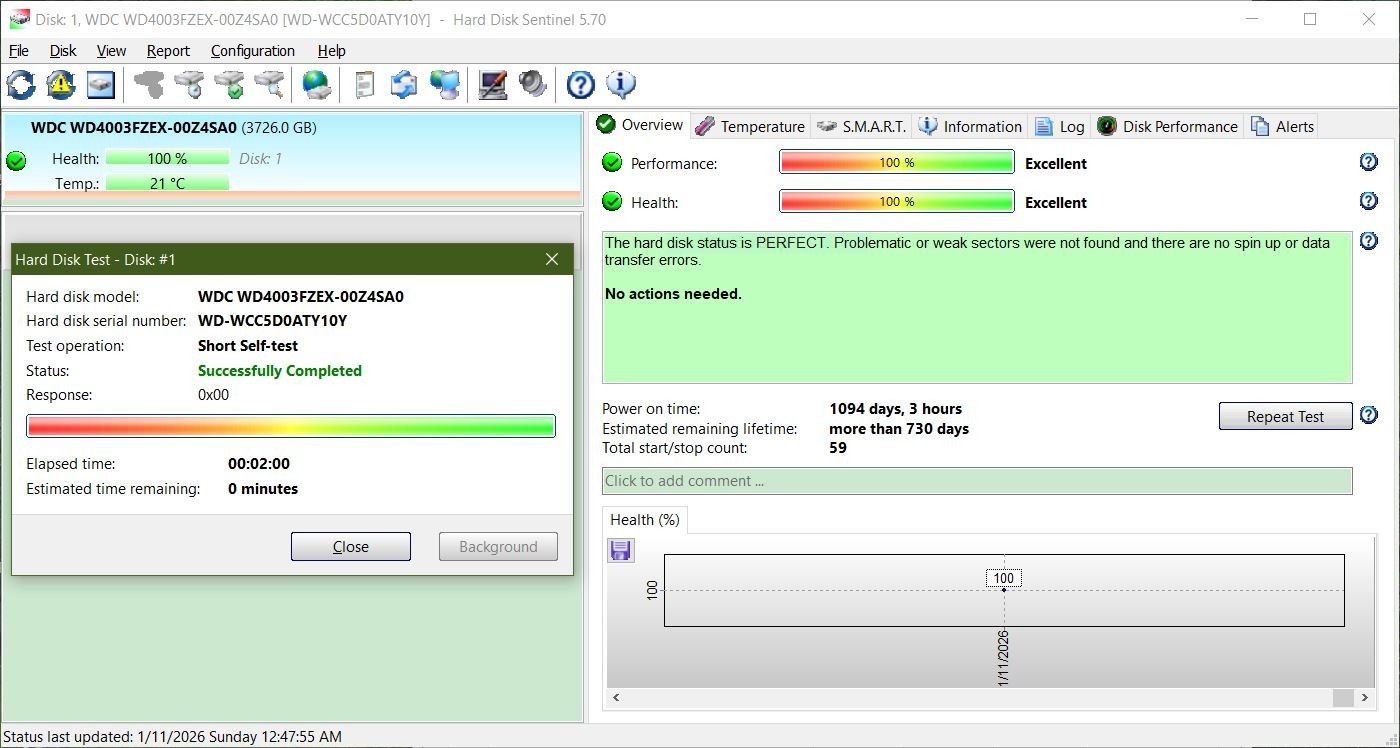
Task: Click the Overview Health 100 % gradient bar
Action: point(897,202)
